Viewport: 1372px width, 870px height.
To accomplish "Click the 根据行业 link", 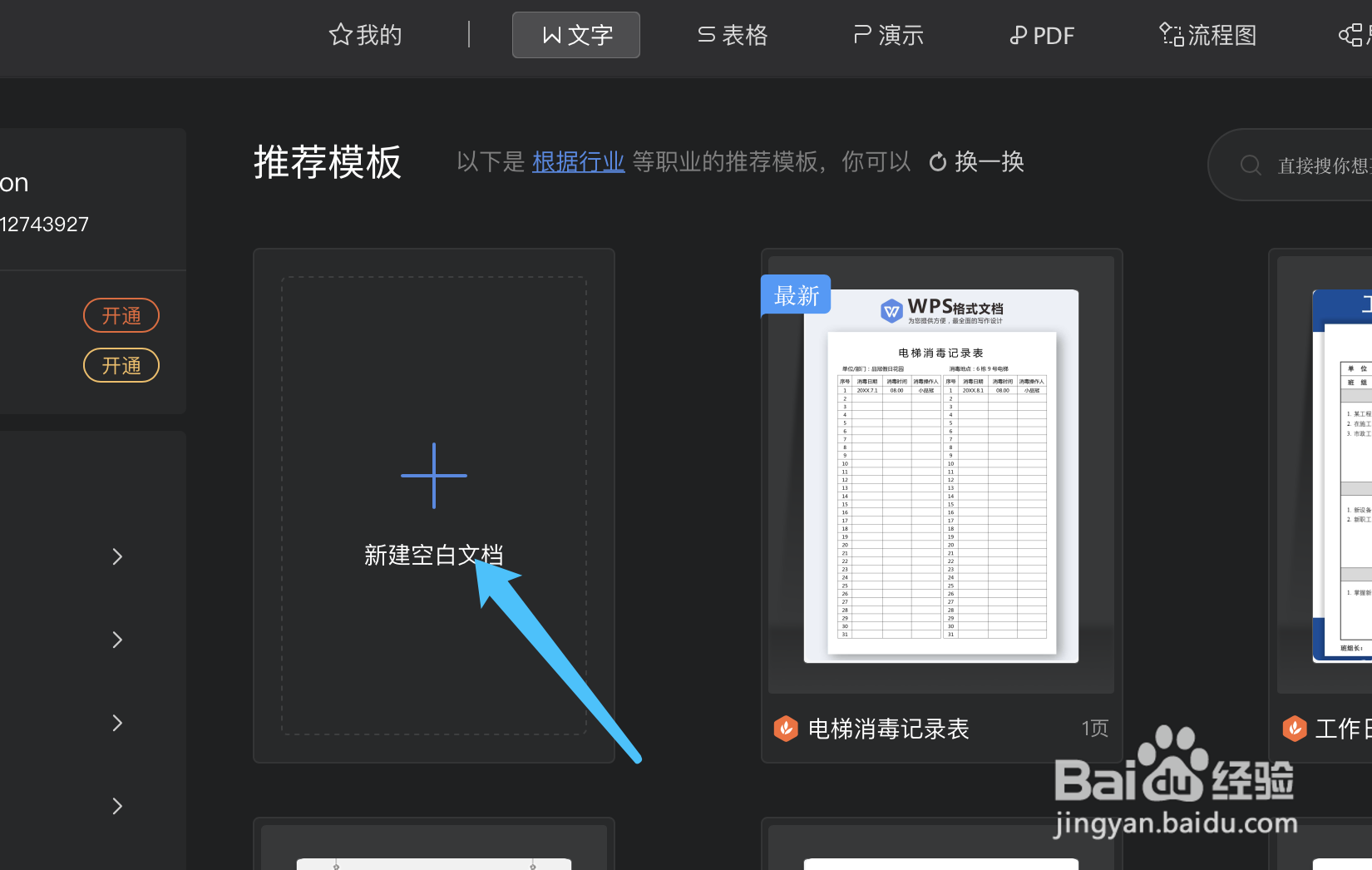I will point(578,161).
